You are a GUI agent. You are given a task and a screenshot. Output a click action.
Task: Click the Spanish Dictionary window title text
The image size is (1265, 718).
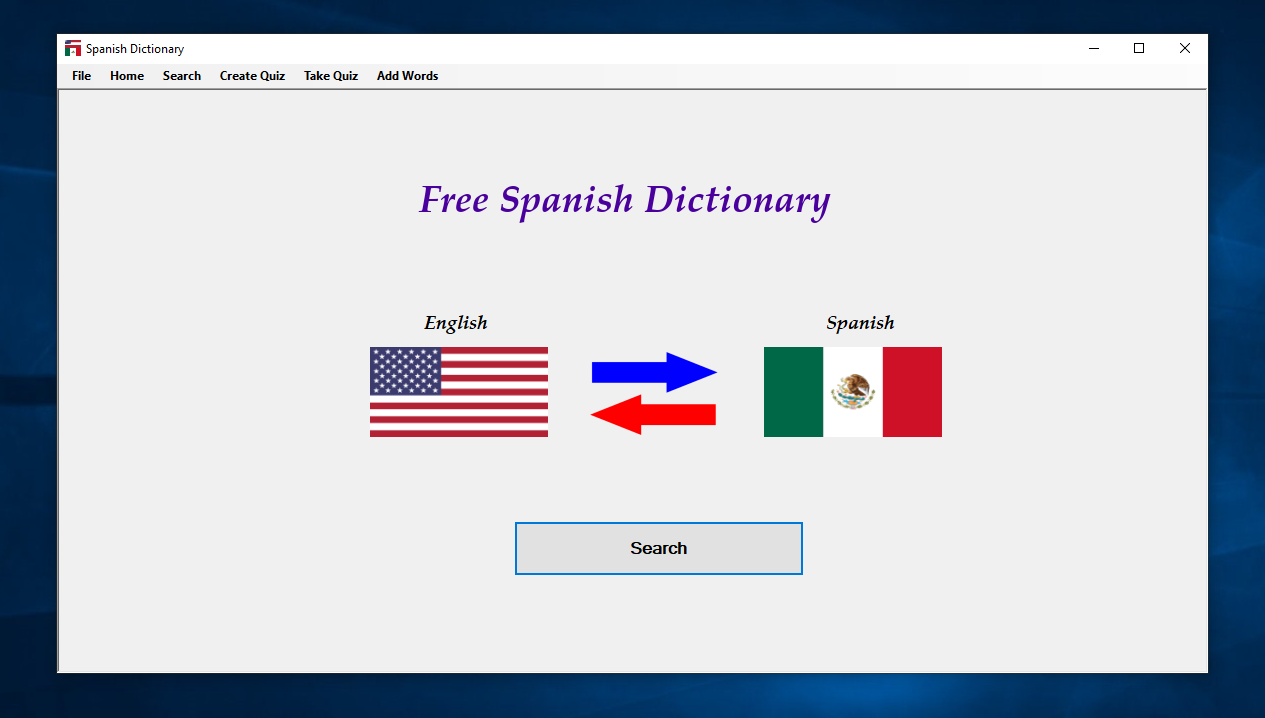tap(135, 49)
